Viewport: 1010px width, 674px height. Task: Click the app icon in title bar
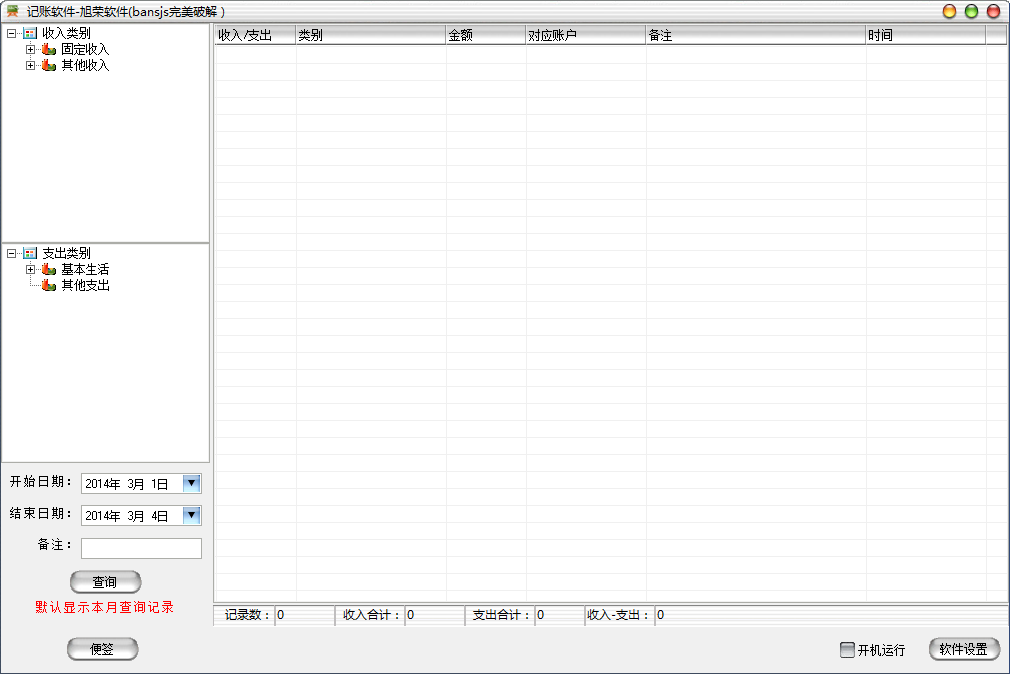point(12,11)
